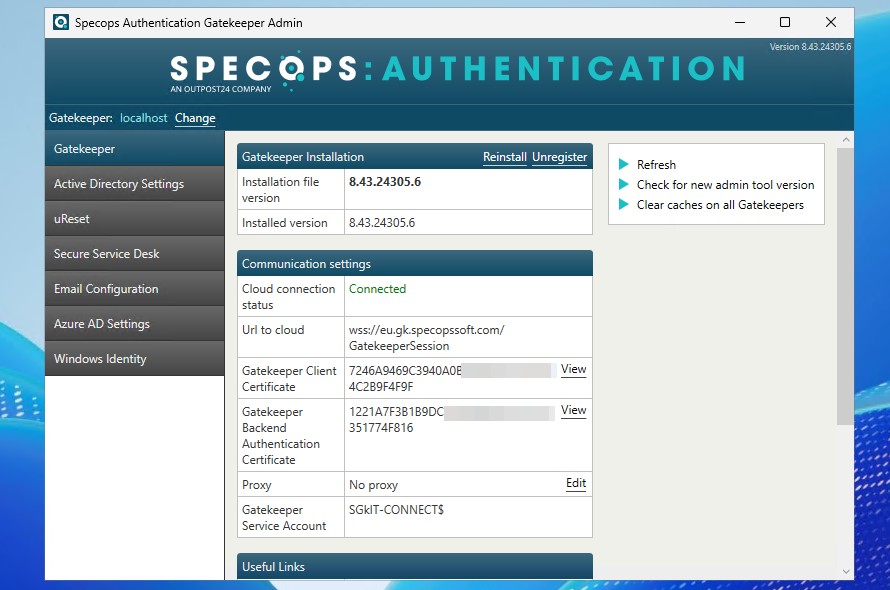The image size is (890, 590).
Task: Click the Reinstall link
Action: click(505, 157)
